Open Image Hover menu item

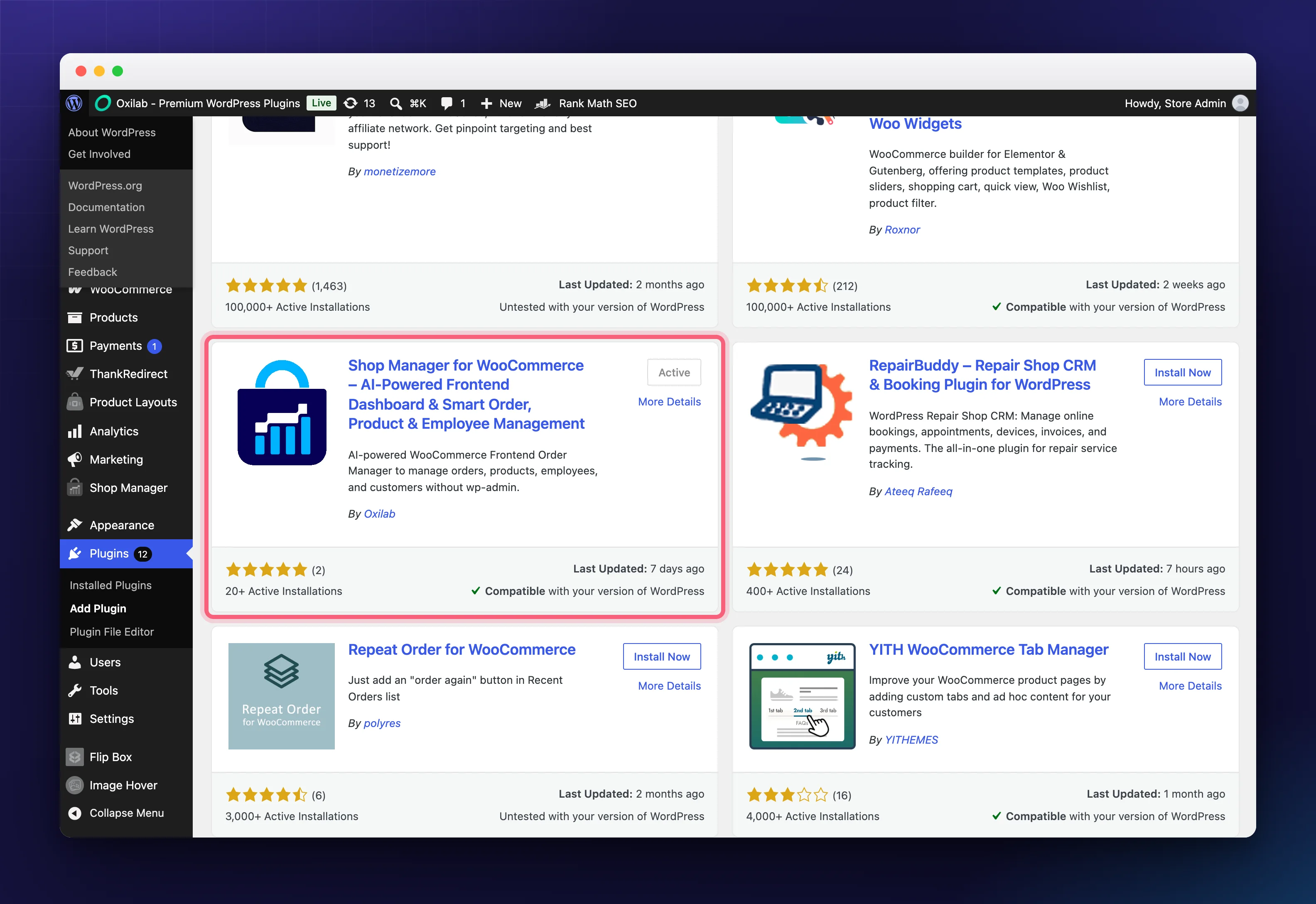126,785
